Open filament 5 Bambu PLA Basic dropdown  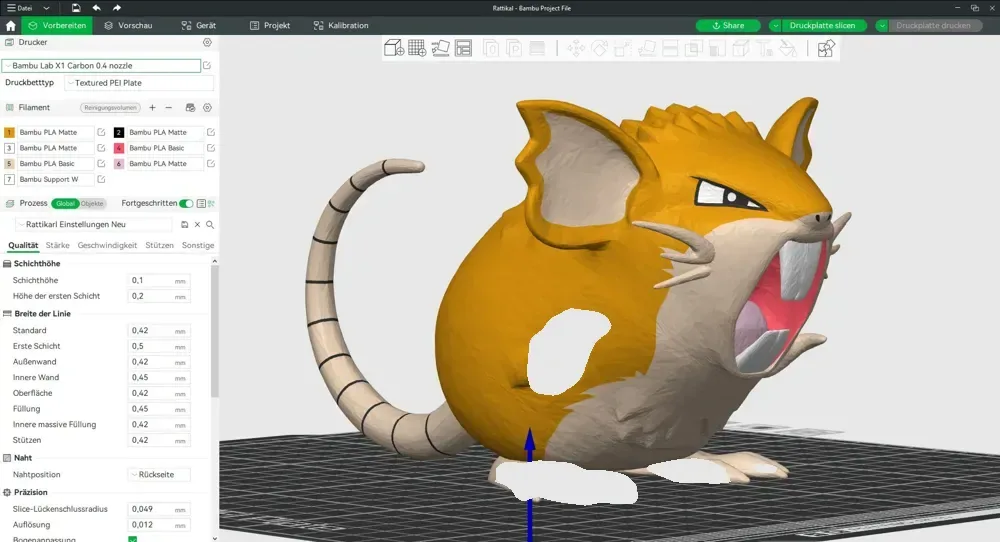tap(55, 163)
